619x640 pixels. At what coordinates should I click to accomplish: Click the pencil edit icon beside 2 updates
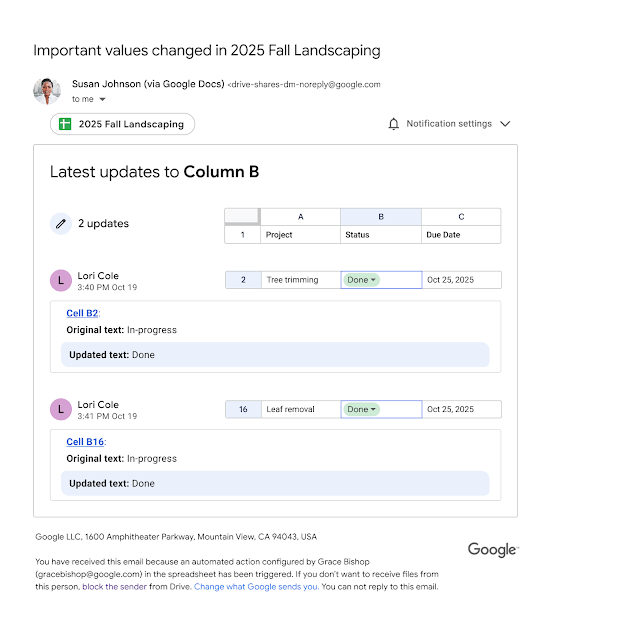[x=61, y=224]
